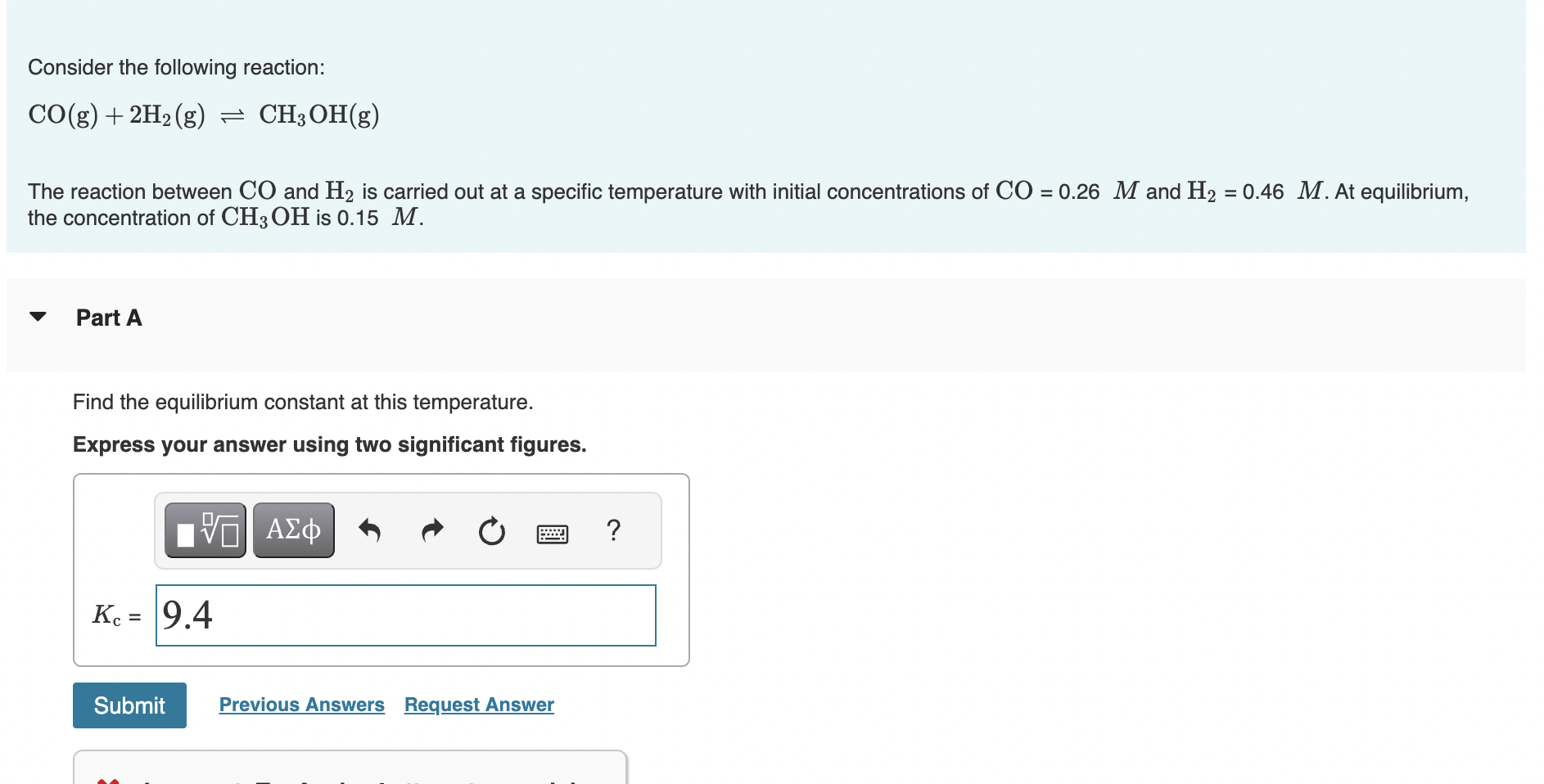Screen dimensions: 1544x784
Task: Submit the Kc answer
Action: [x=129, y=705]
